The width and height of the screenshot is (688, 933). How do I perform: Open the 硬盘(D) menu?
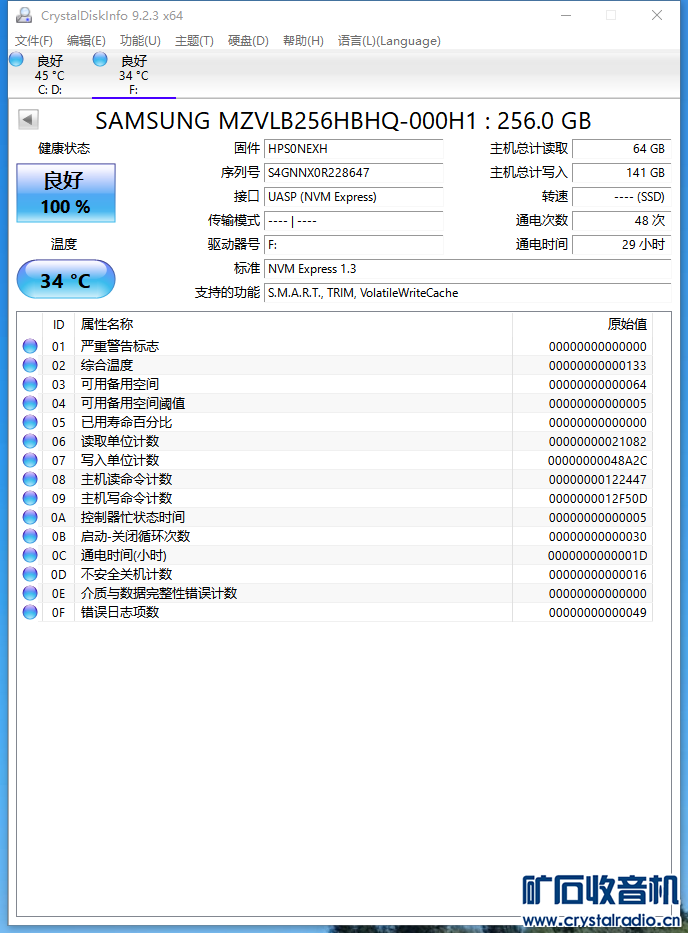248,40
